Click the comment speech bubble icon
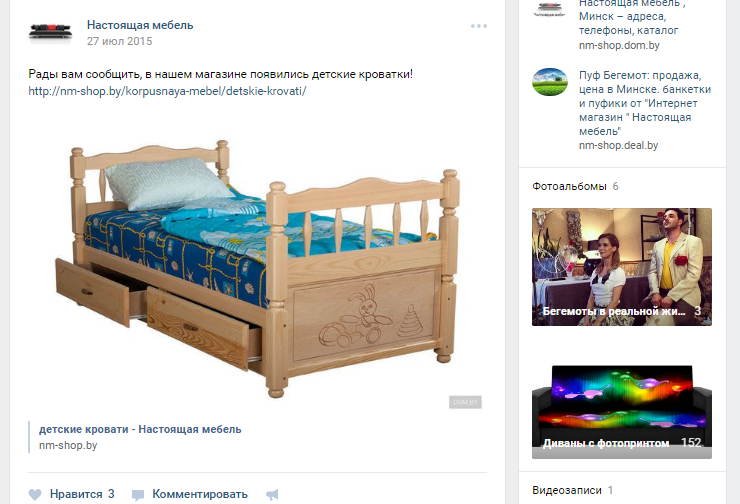This screenshot has width=740, height=504. pyautogui.click(x=138, y=495)
